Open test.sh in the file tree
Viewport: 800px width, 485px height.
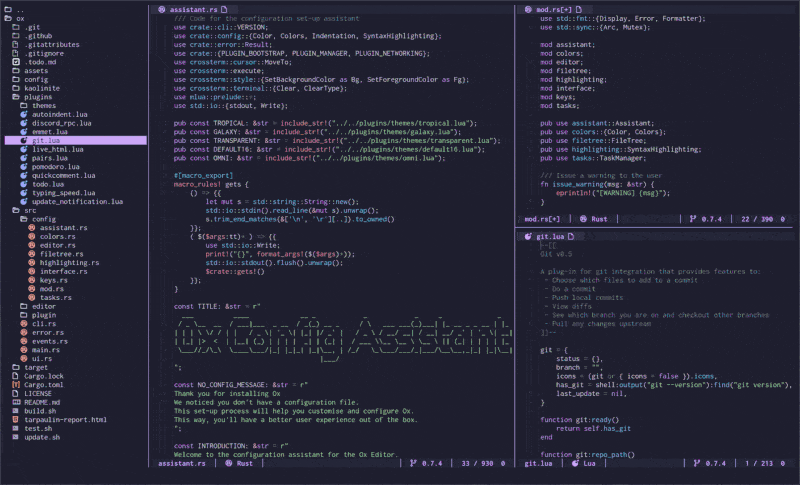(x=38, y=428)
